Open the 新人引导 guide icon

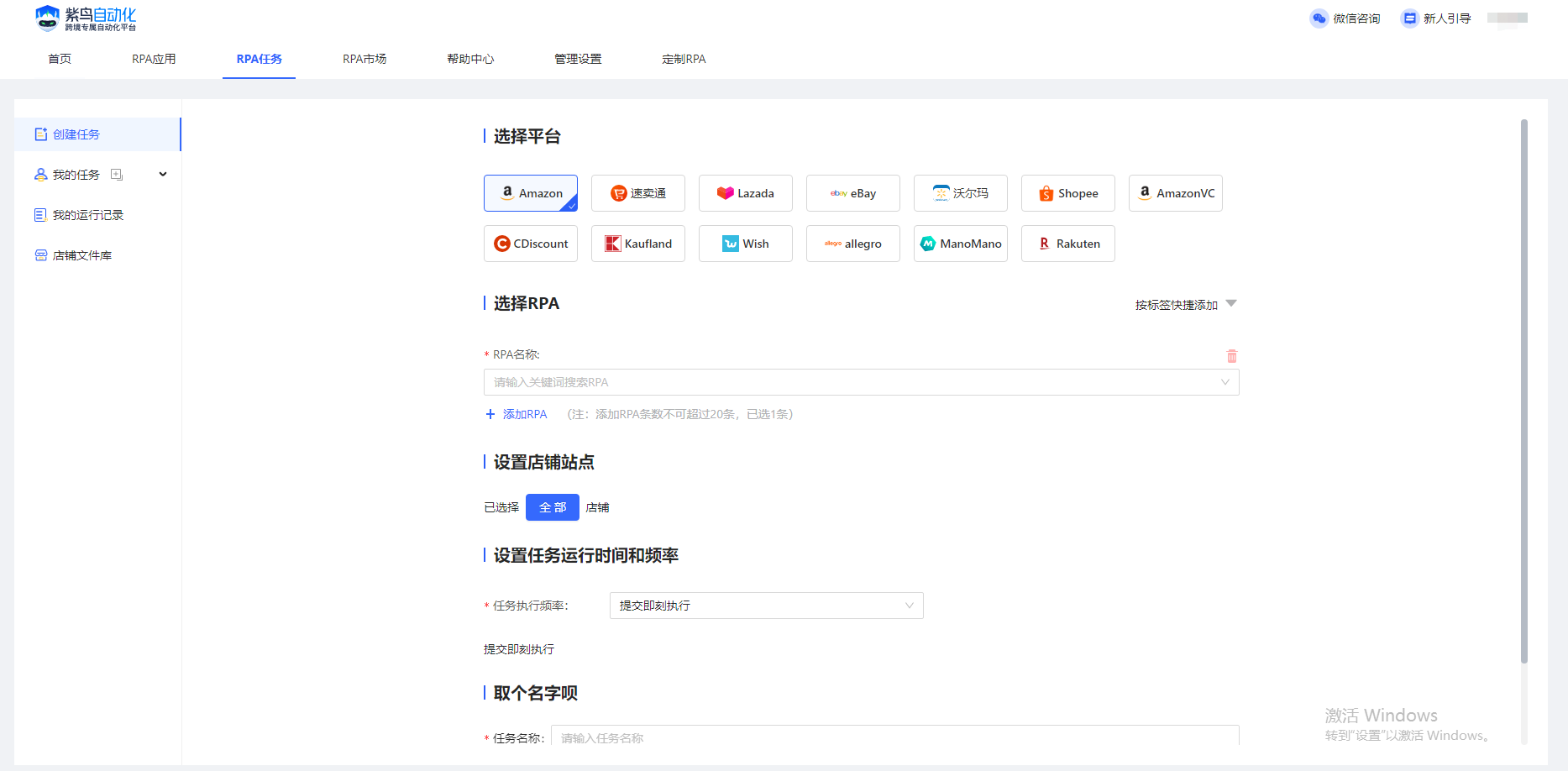(x=1409, y=18)
